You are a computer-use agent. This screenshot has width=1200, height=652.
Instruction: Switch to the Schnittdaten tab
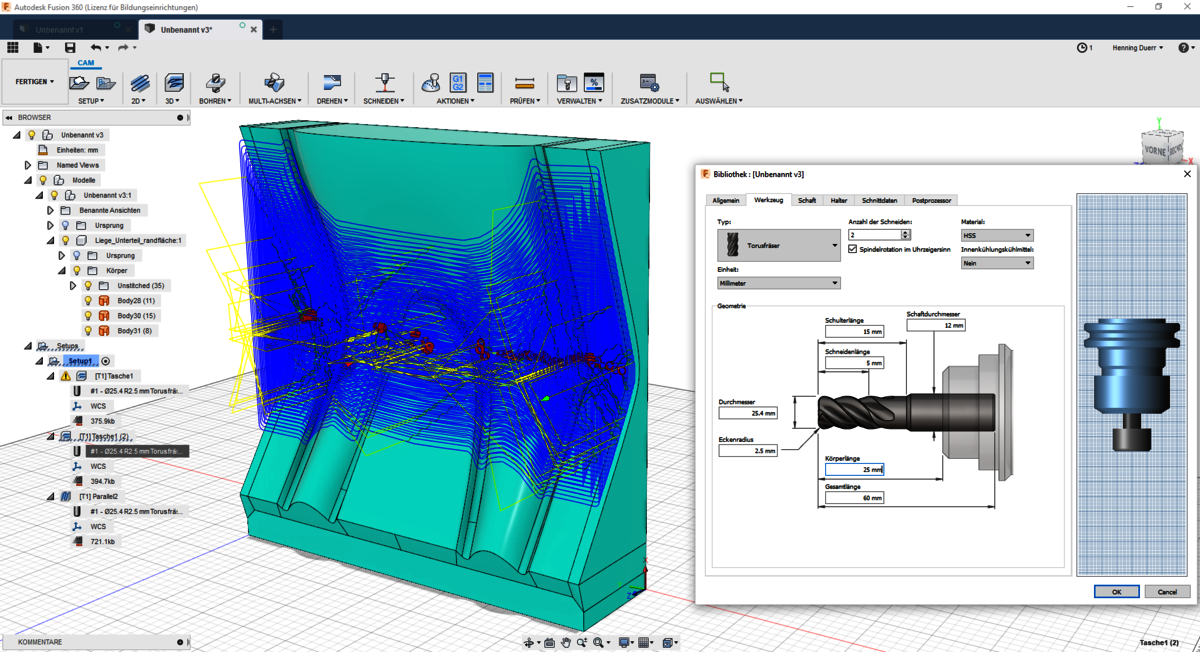[x=880, y=200]
